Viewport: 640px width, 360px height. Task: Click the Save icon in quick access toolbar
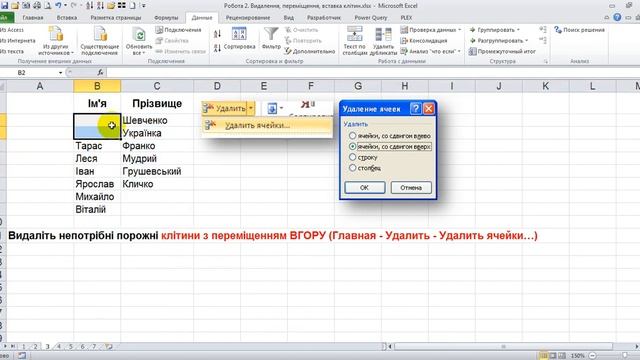(x=4, y=6)
